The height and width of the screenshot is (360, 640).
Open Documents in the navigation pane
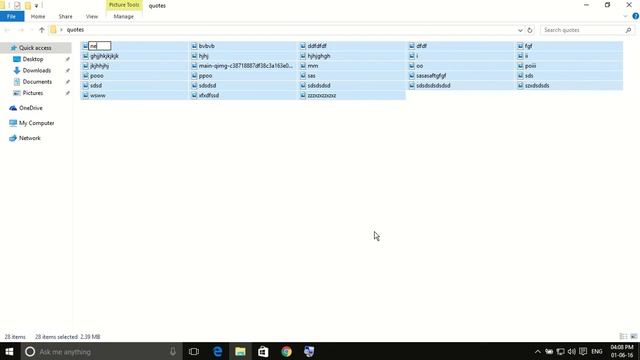tap(37, 82)
